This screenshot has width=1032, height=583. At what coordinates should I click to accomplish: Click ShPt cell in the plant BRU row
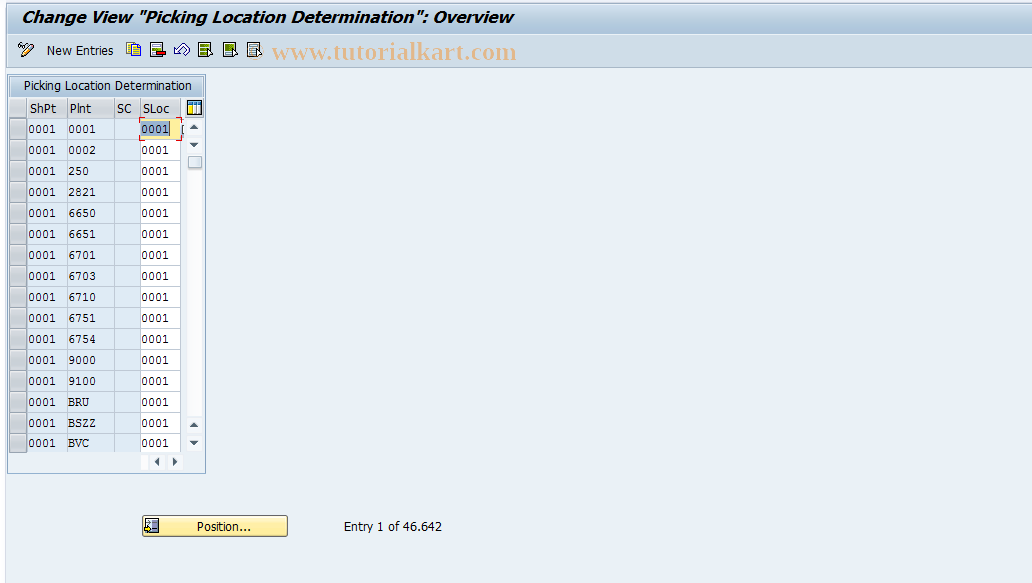pyautogui.click(x=47, y=402)
